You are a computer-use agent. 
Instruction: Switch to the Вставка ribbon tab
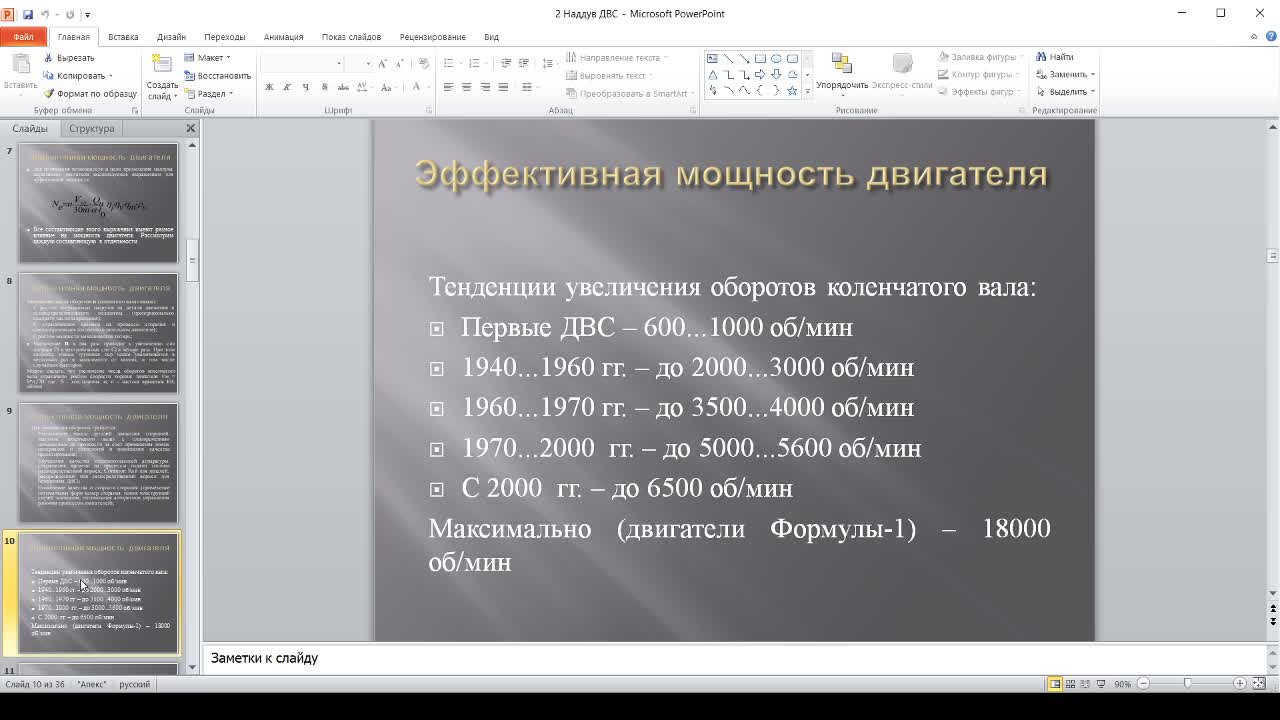pos(123,37)
